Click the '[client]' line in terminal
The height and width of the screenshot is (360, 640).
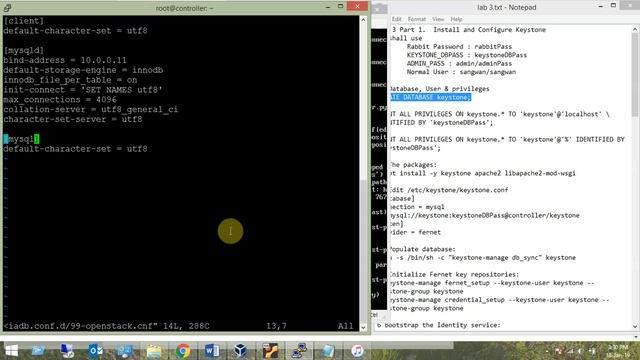24,21
